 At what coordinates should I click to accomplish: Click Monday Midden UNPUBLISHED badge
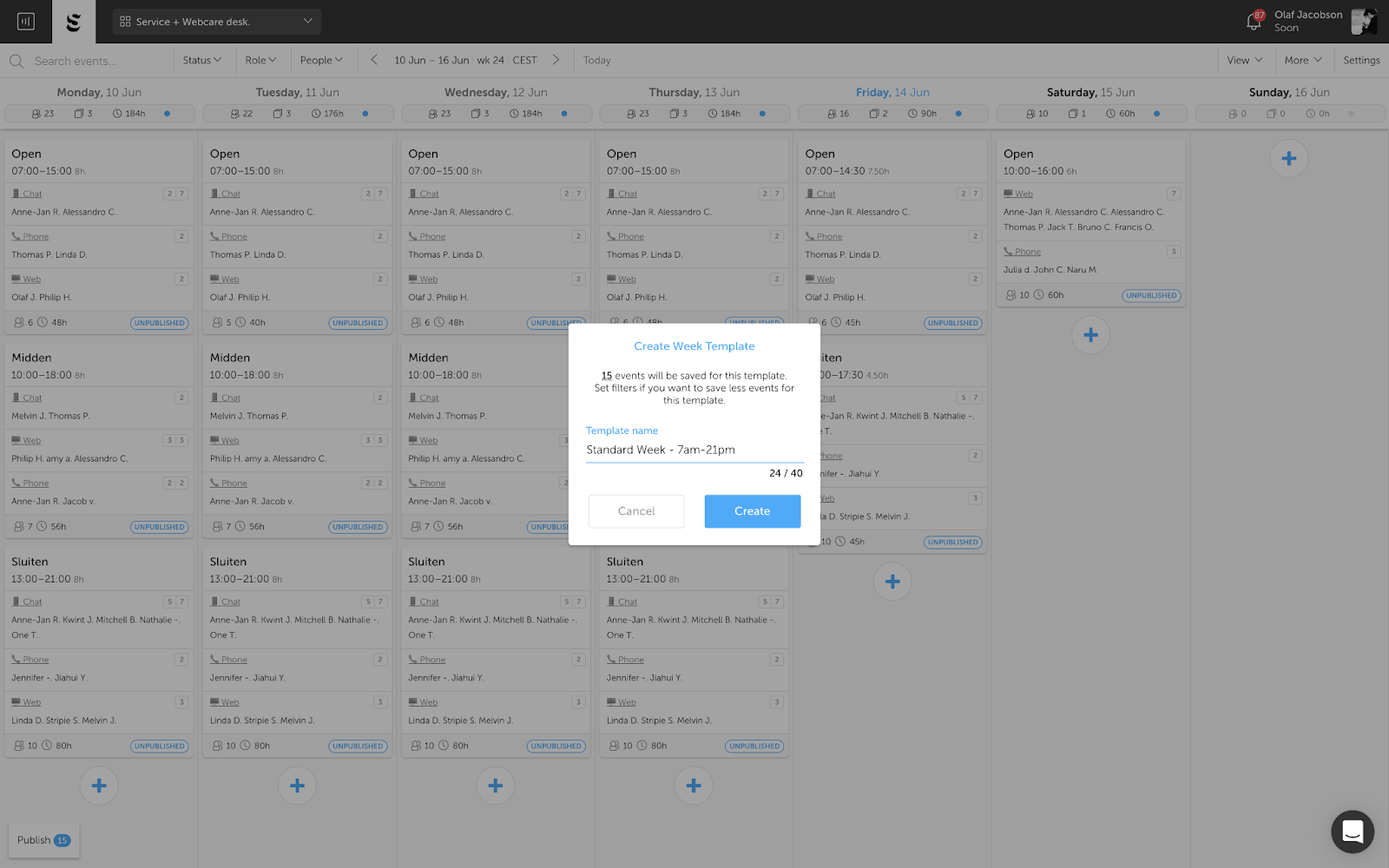[160, 527]
